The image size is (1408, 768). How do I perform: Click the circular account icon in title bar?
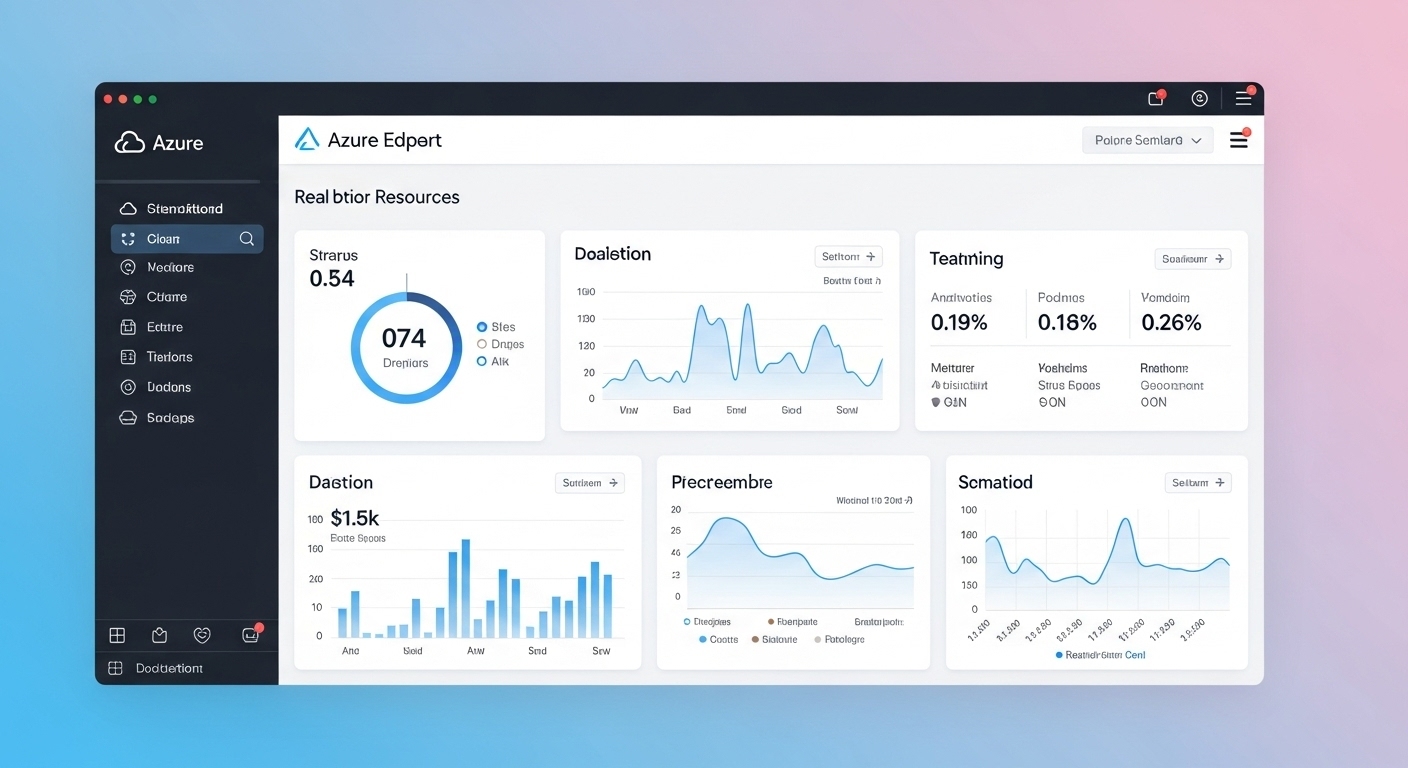coord(1199,98)
